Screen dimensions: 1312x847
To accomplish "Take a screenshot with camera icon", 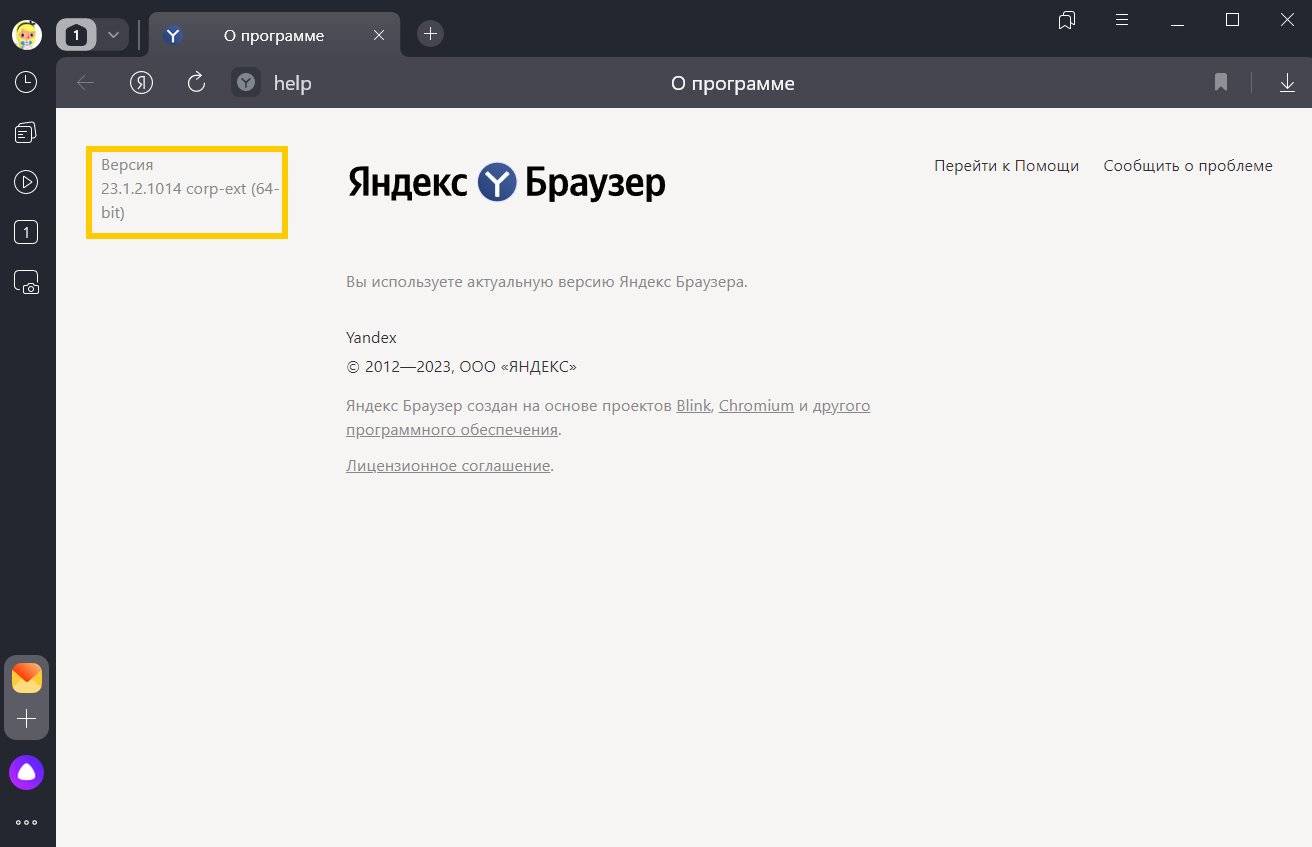I will coord(26,283).
